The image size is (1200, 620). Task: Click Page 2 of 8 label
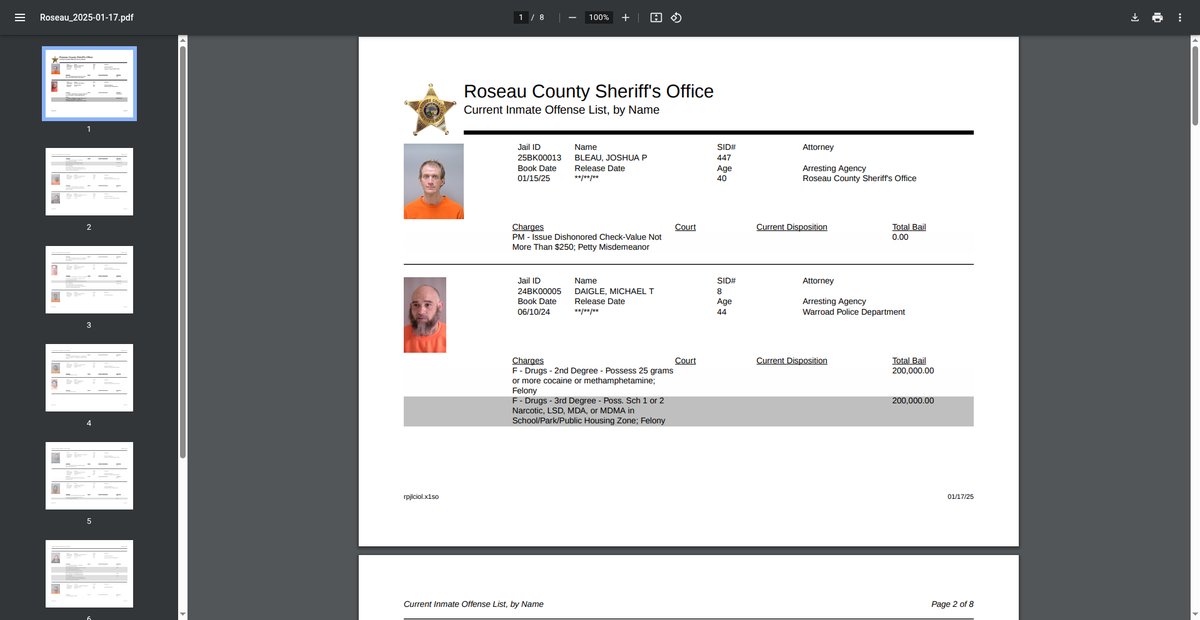click(952, 604)
